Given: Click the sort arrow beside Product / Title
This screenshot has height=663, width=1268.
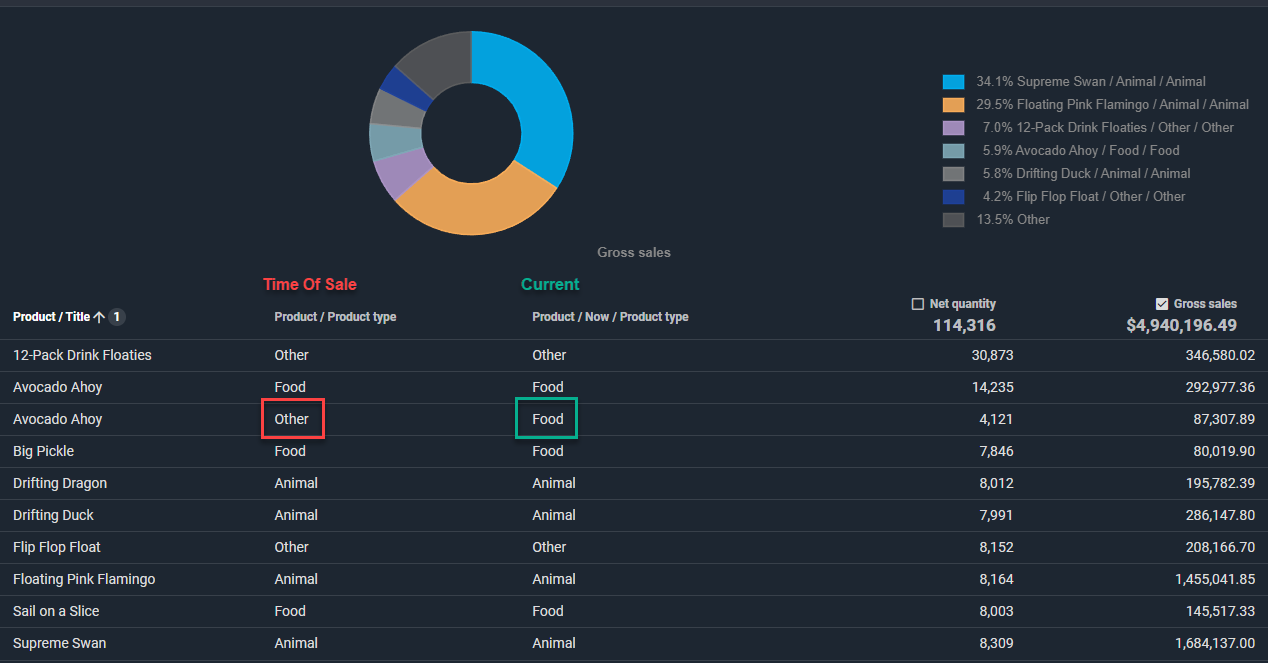Looking at the screenshot, I should pos(99,317).
